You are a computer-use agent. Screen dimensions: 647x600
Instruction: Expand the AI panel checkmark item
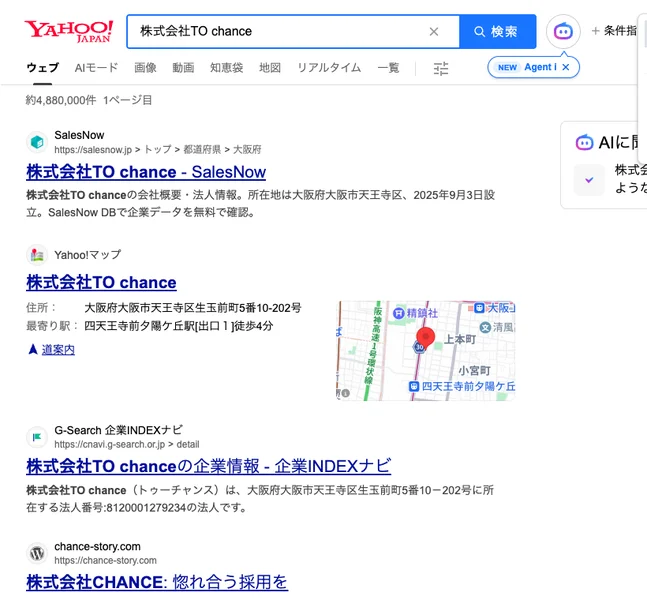pos(589,180)
